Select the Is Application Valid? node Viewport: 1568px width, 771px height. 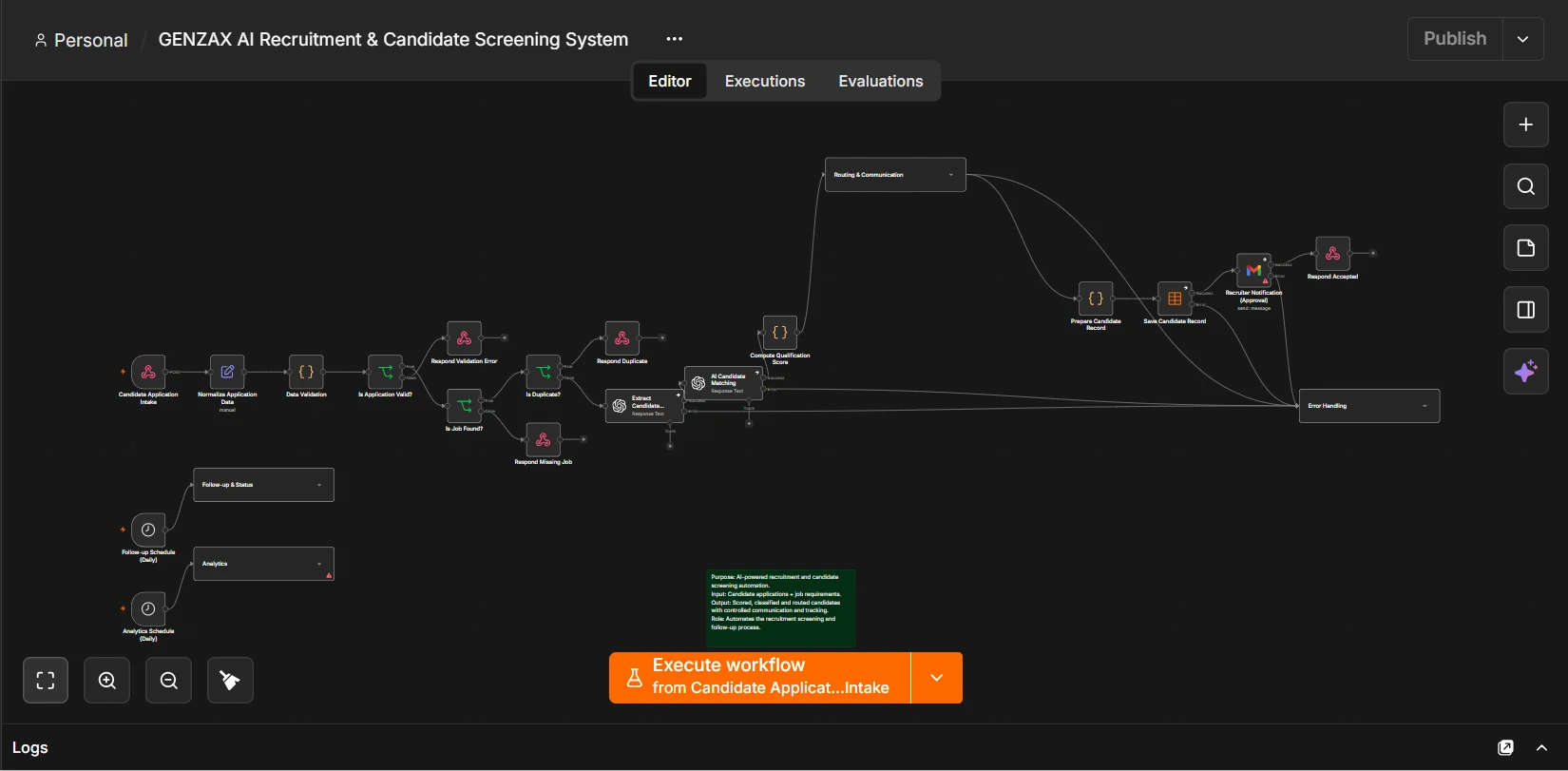click(x=385, y=372)
